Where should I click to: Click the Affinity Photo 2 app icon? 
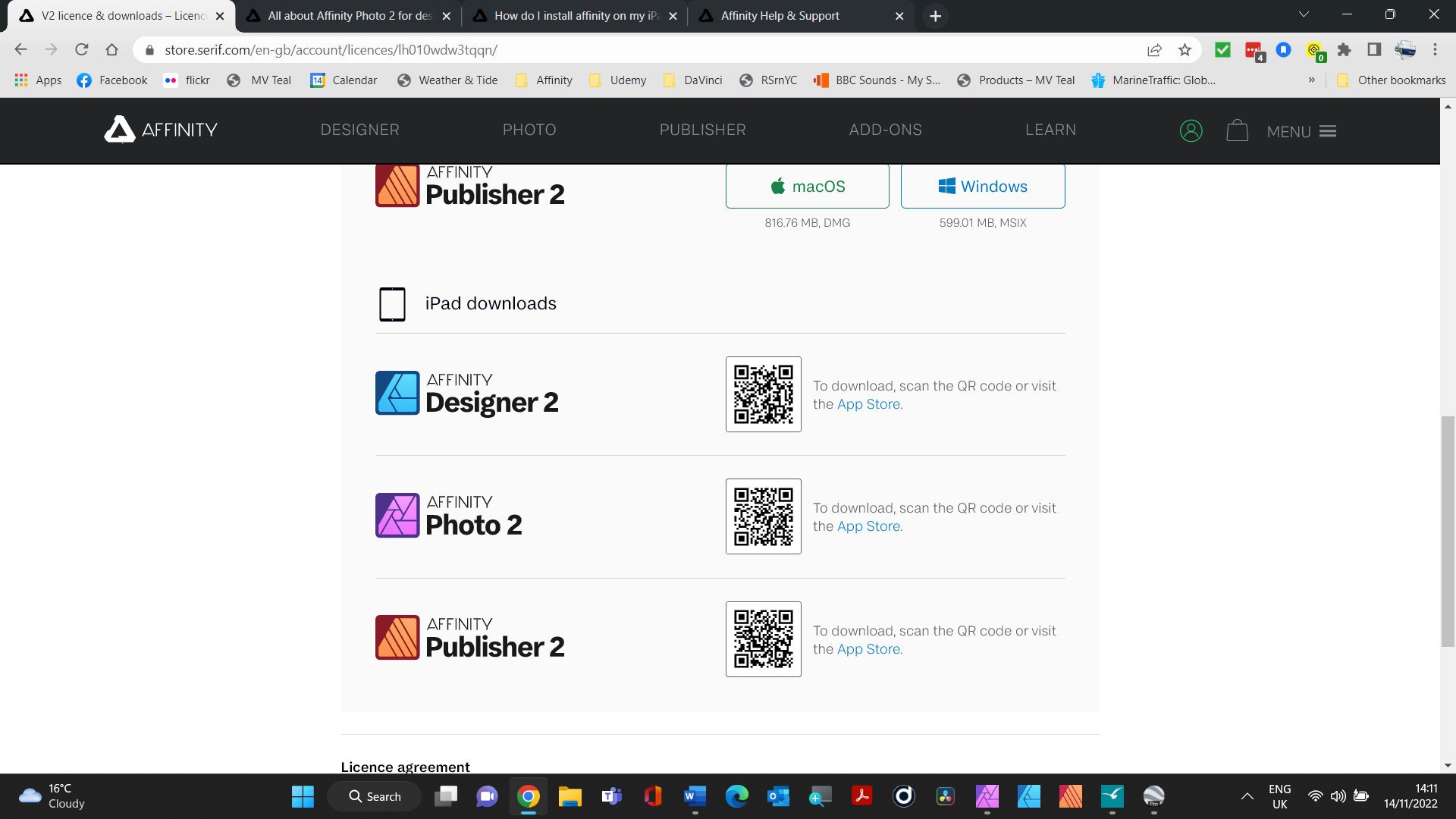point(397,516)
